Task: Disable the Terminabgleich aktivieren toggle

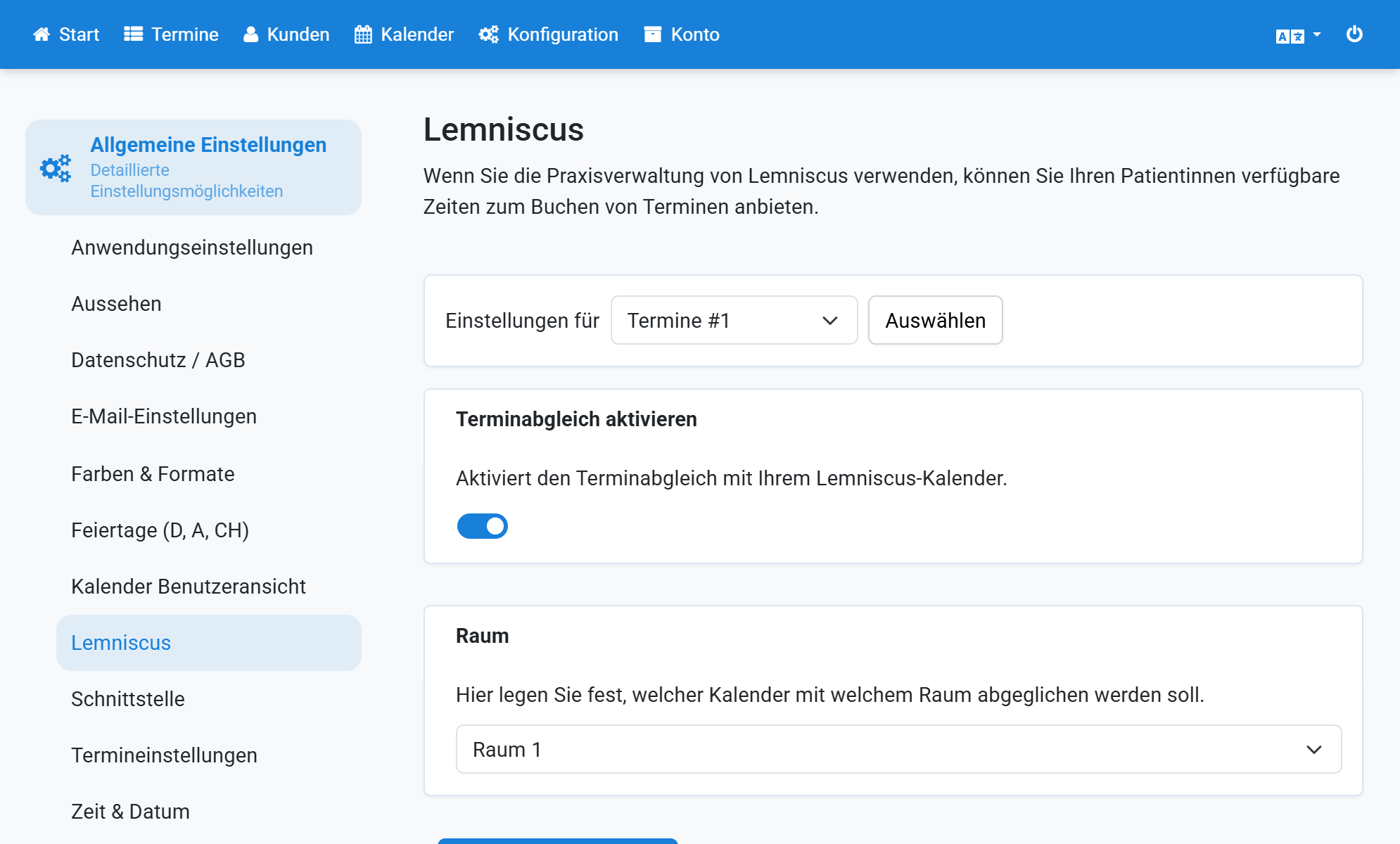Action: point(483,526)
